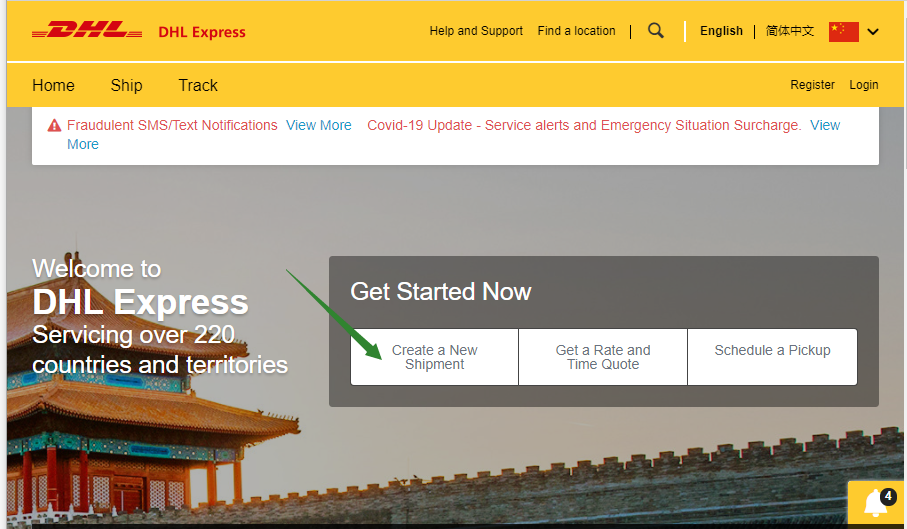Open Find a location
This screenshot has width=907, height=529.
576,31
